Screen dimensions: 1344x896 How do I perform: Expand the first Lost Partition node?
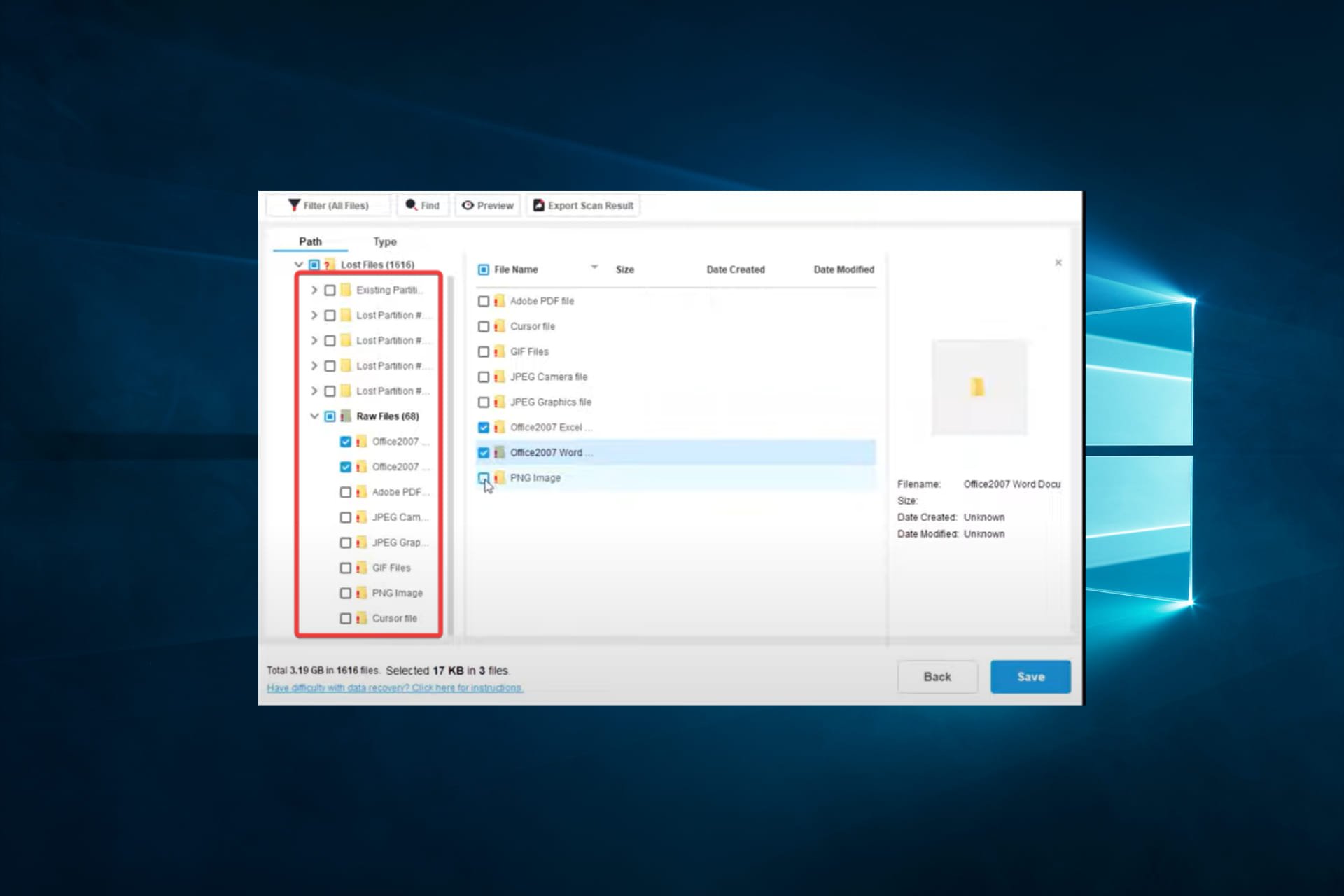pyautogui.click(x=314, y=315)
